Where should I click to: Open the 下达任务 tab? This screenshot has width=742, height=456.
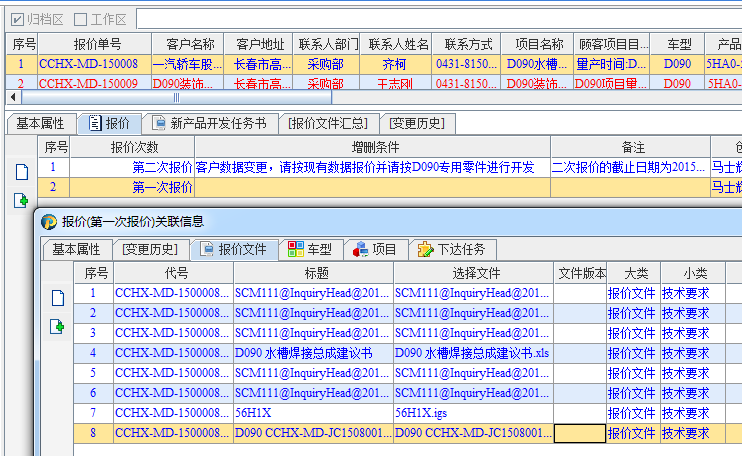[452, 249]
